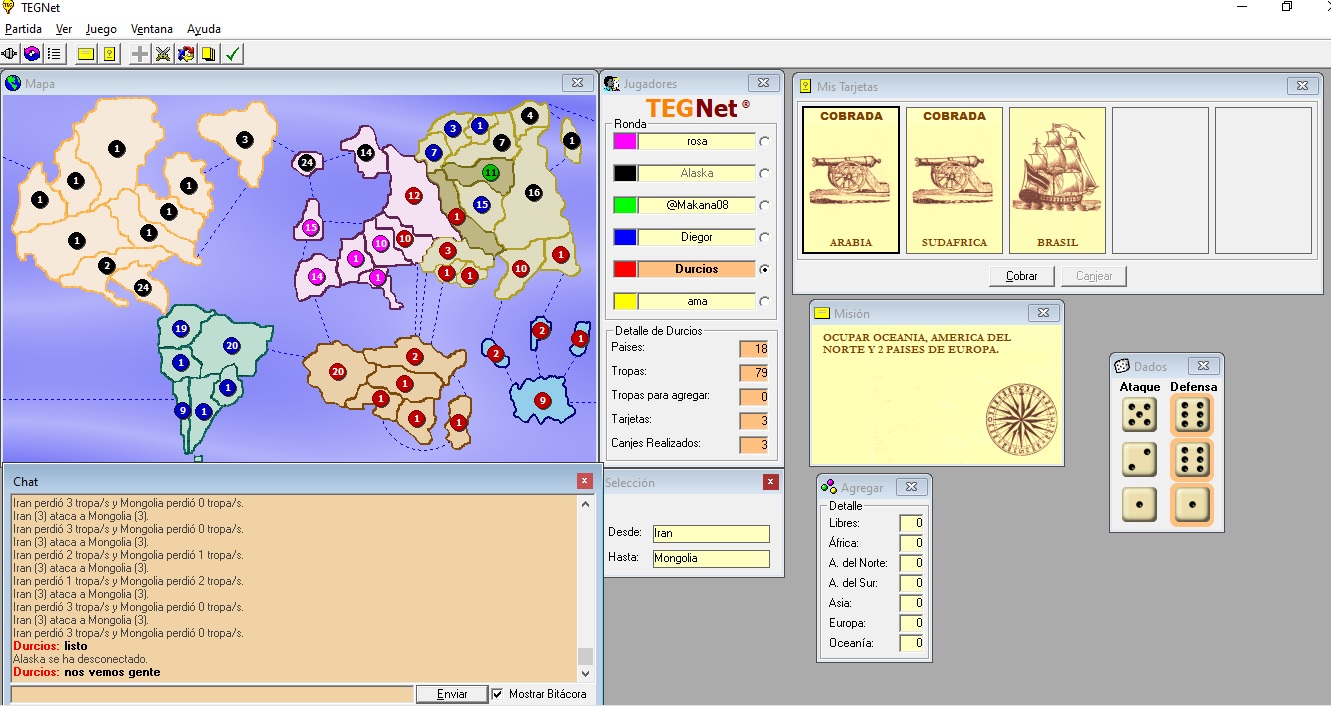Click the Canjear button

coord(1094,276)
